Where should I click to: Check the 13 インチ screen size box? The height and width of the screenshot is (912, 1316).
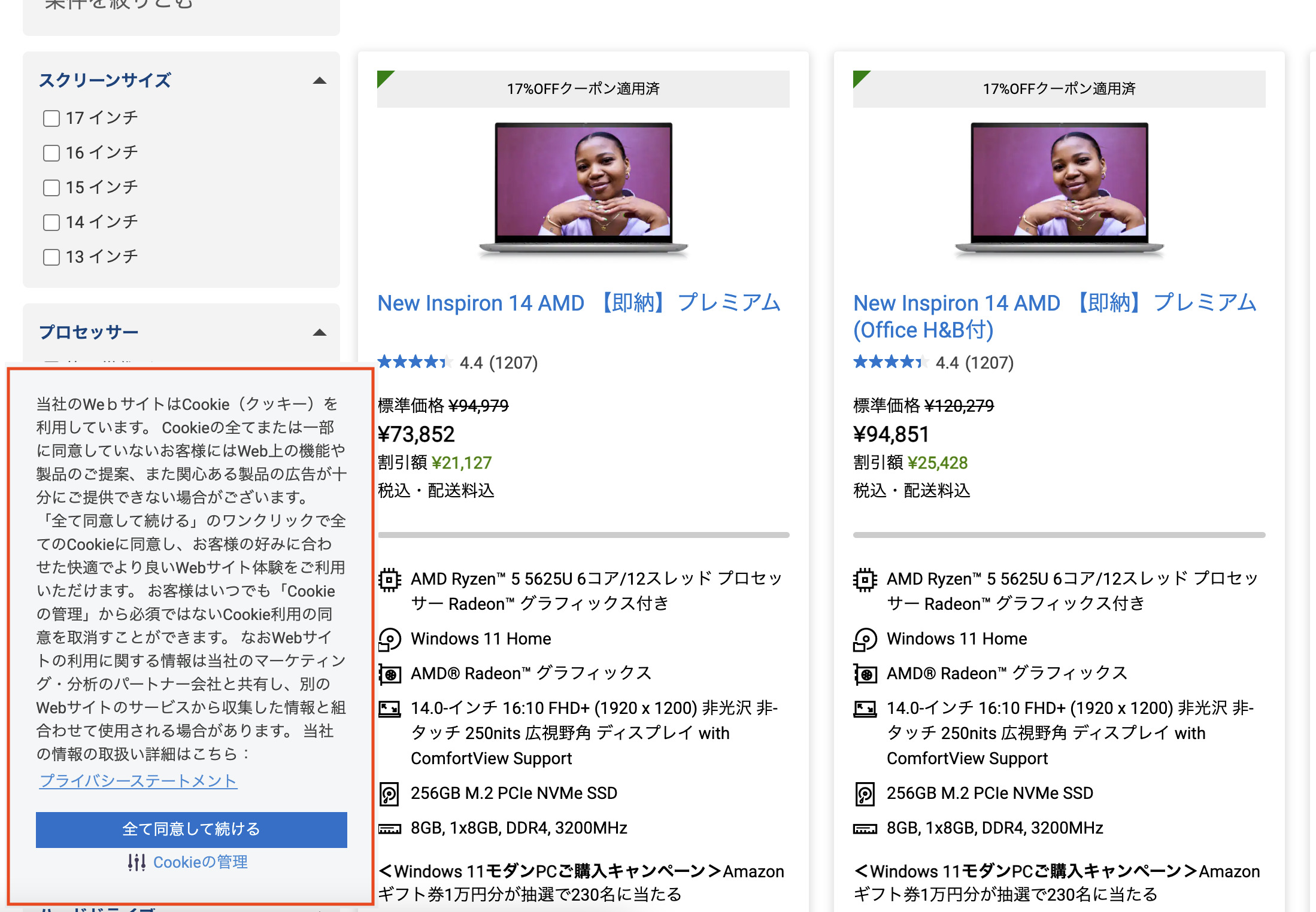tap(51, 257)
